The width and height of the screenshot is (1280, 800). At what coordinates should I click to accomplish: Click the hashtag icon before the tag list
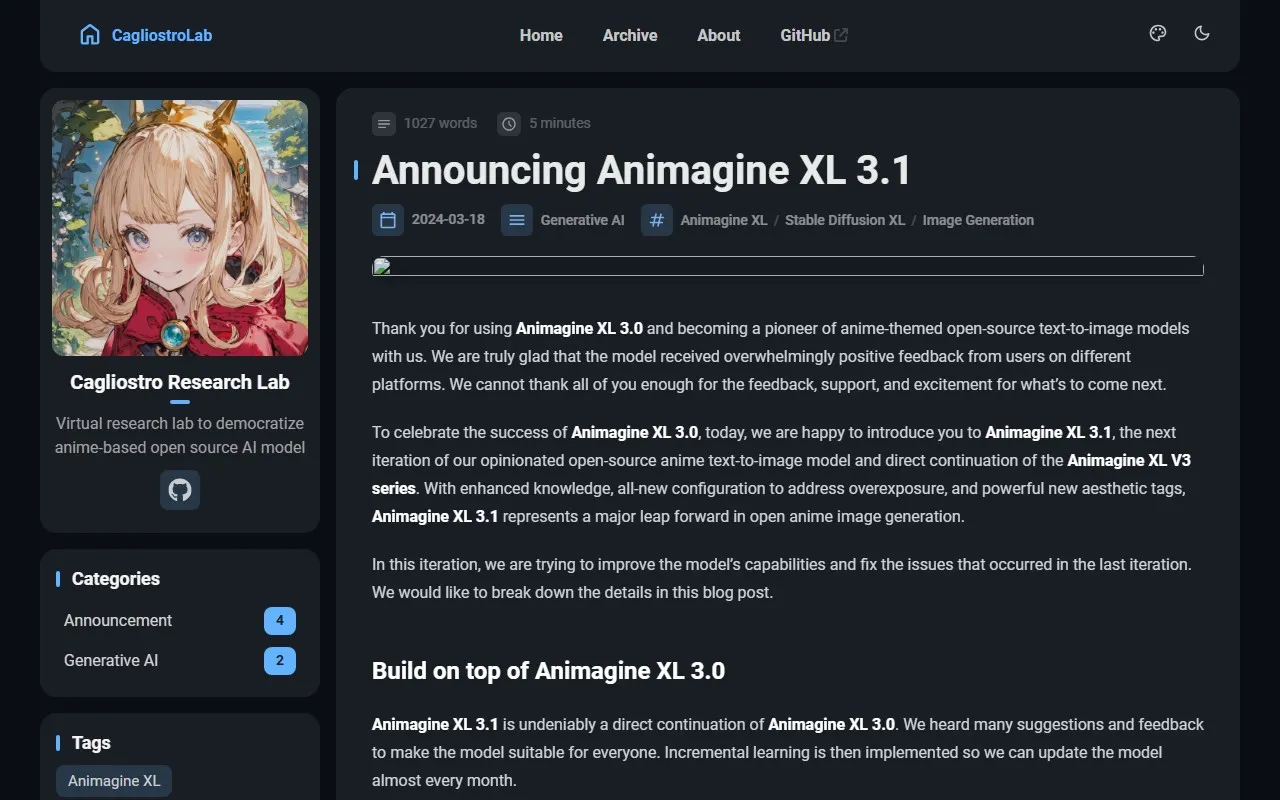(656, 220)
